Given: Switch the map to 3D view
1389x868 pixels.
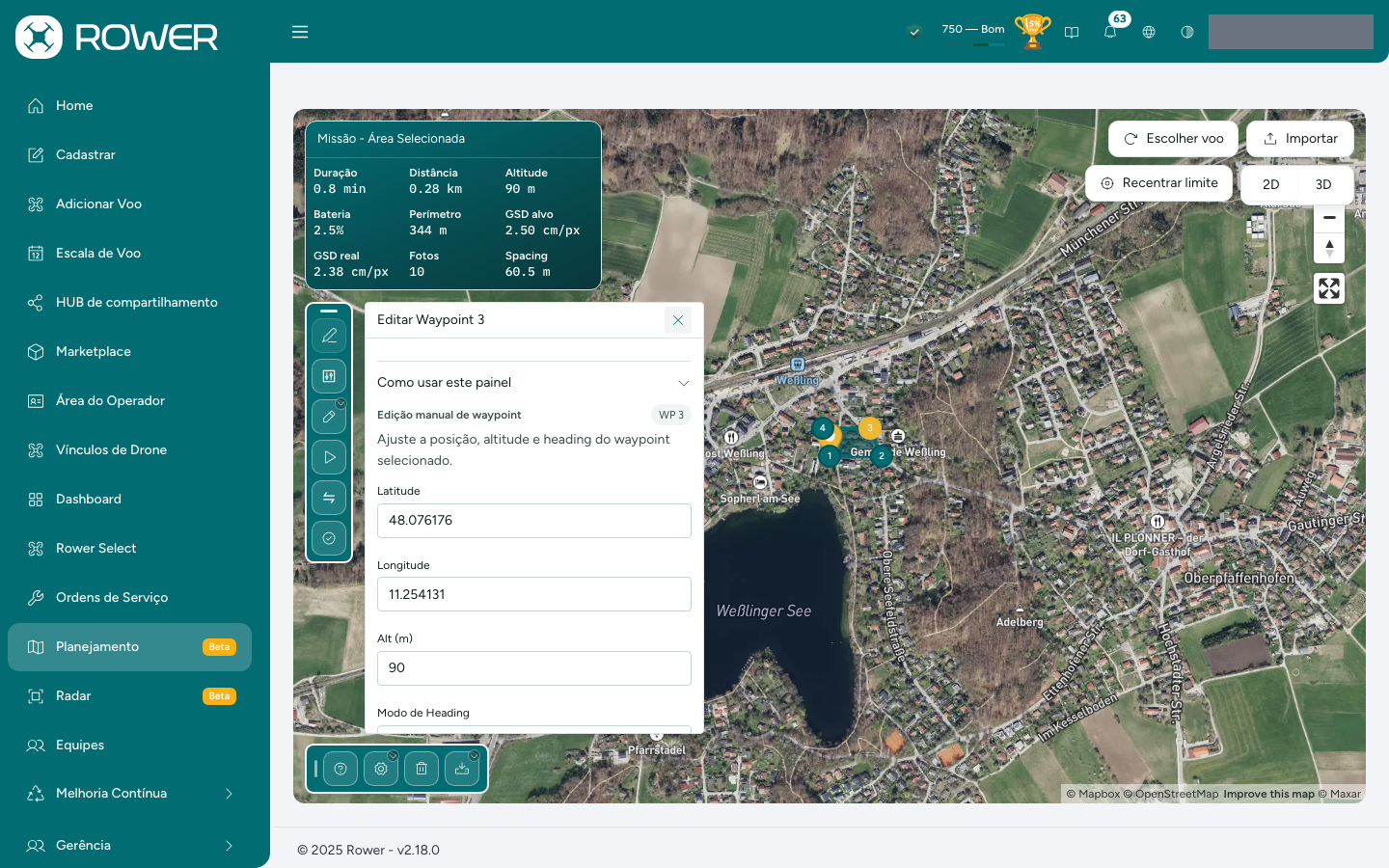Looking at the screenshot, I should pyautogui.click(x=1323, y=184).
